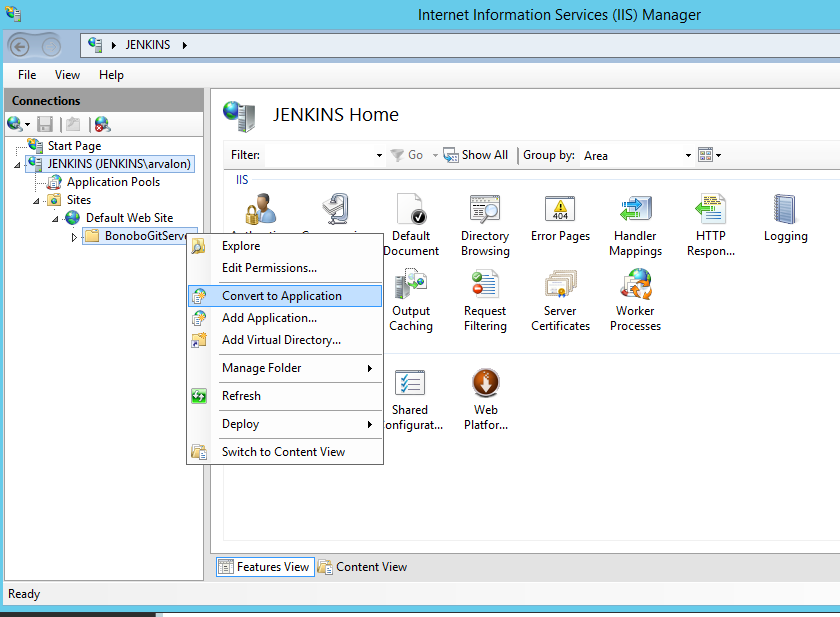The width and height of the screenshot is (840, 617).
Task: Choose Explore from context menu
Action: click(x=285, y=246)
